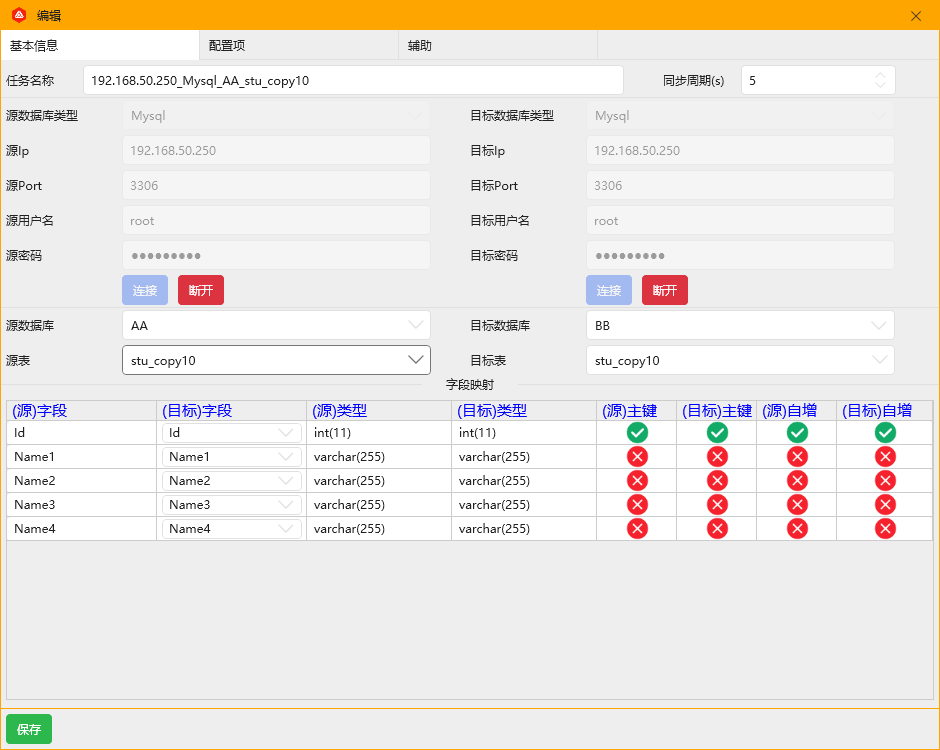Expand the 目标表 stu_copy10 dropdown
Viewport: 940px width, 750px height.
point(740,360)
